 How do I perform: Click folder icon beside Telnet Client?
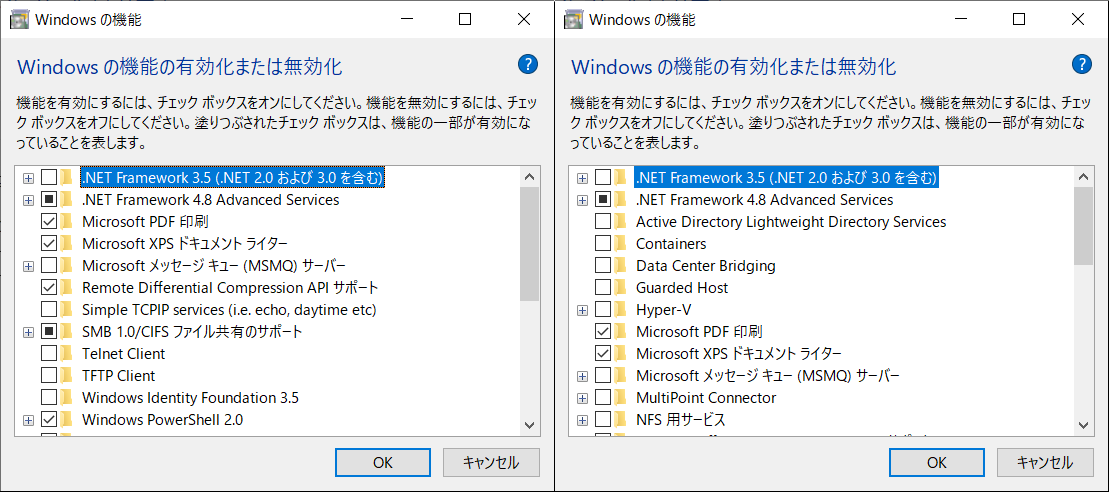[66, 353]
